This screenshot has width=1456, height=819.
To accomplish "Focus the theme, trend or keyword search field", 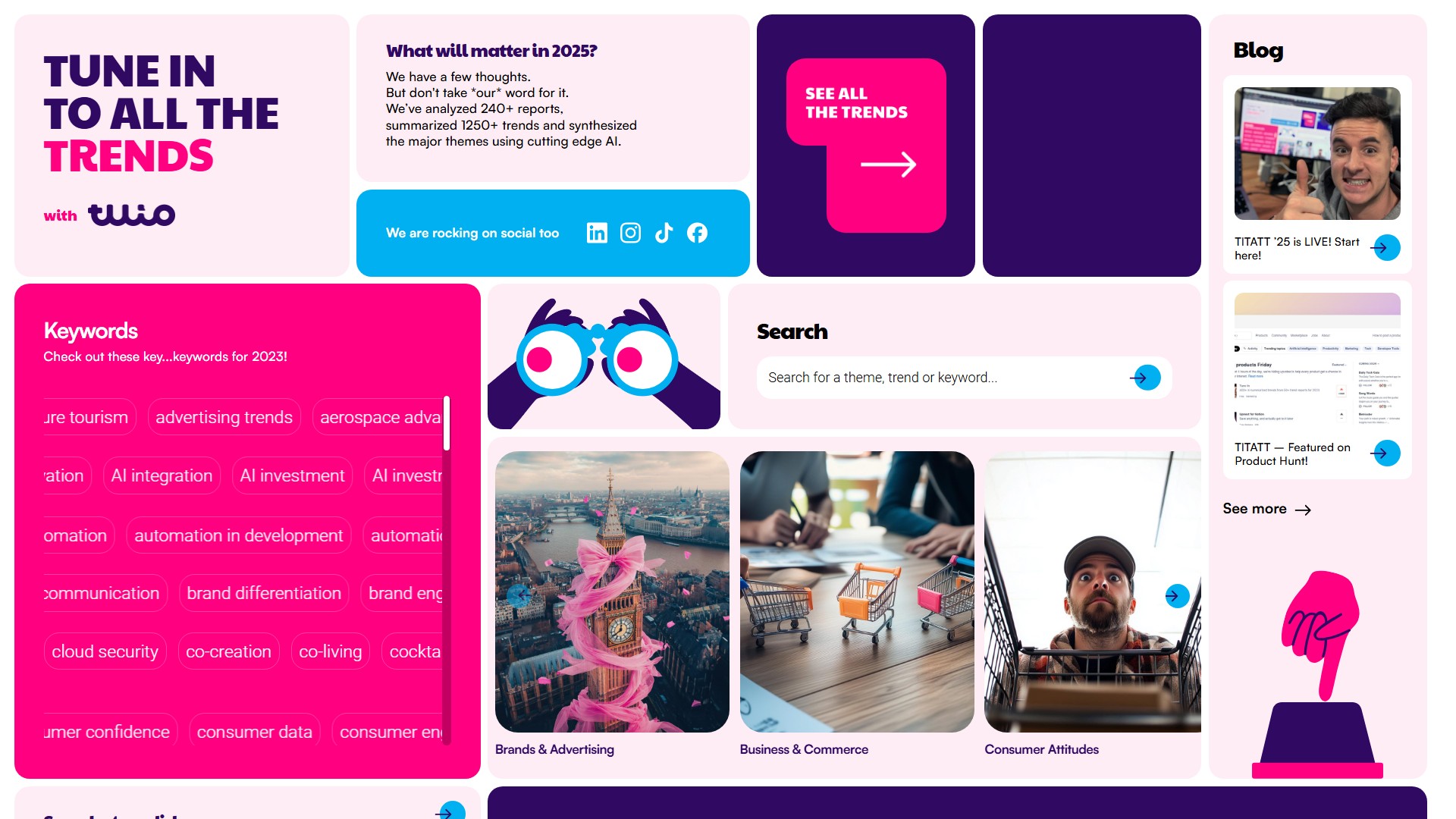I will pyautogui.click(x=944, y=378).
